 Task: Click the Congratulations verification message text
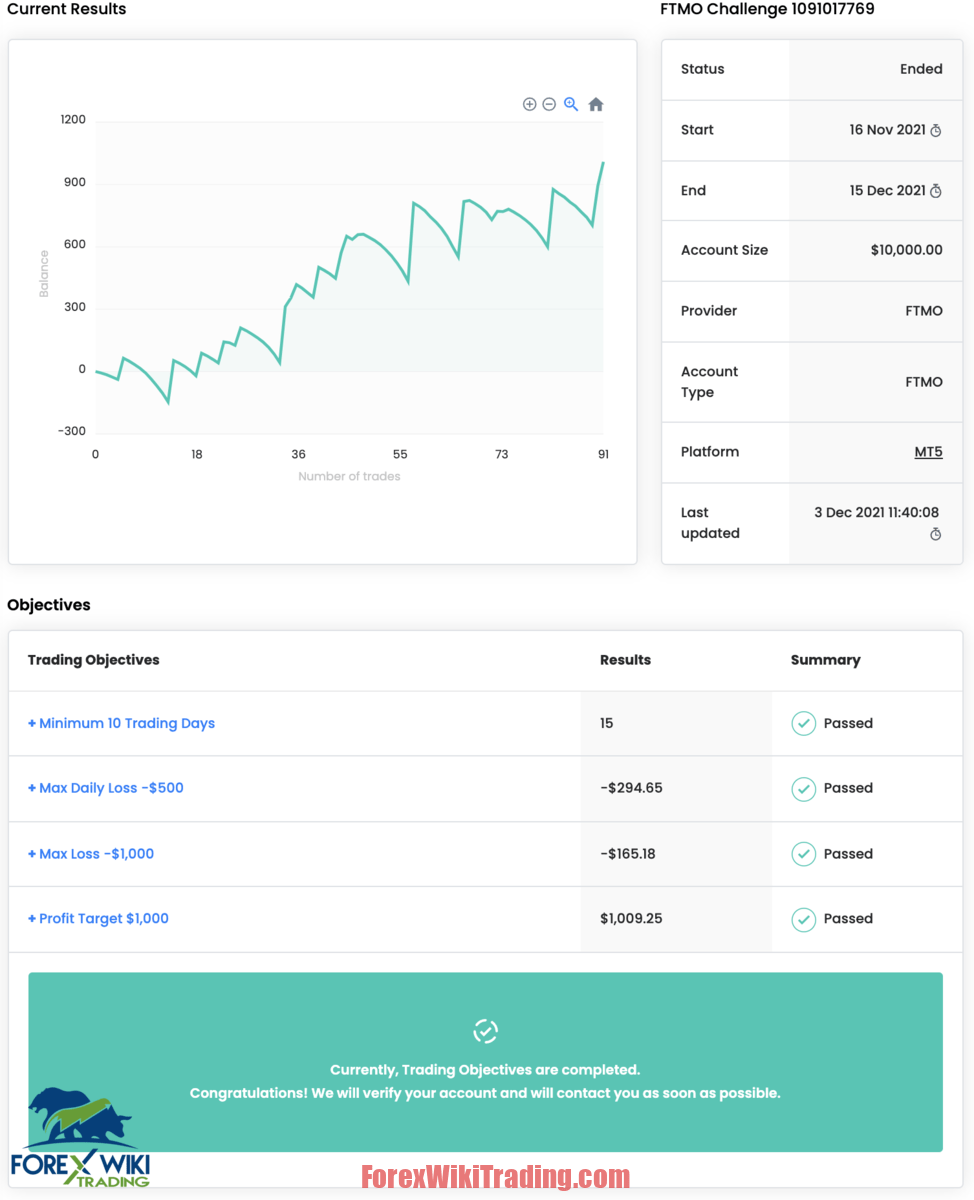pos(485,1093)
